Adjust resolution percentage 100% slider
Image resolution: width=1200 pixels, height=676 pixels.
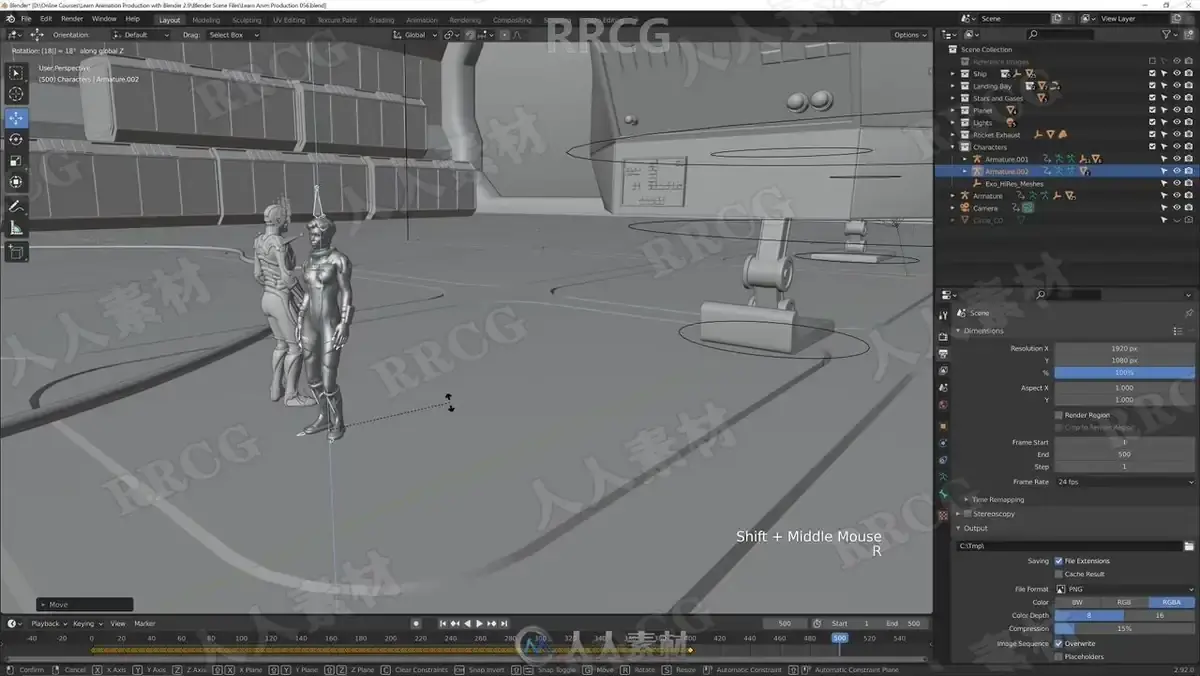(1124, 372)
